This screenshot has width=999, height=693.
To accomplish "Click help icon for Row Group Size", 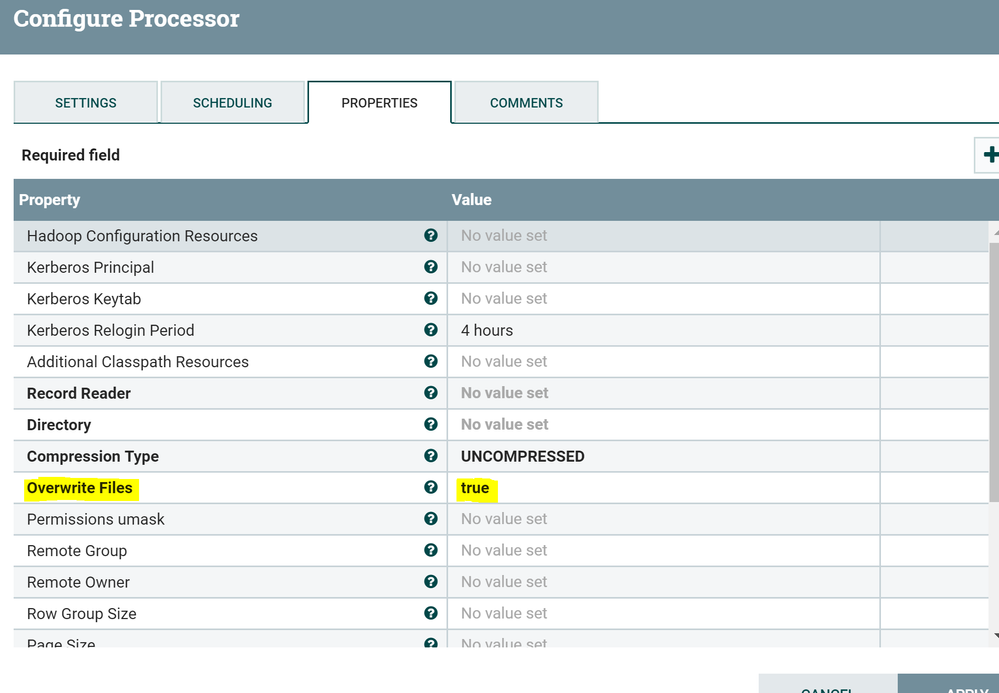I will (431, 613).
